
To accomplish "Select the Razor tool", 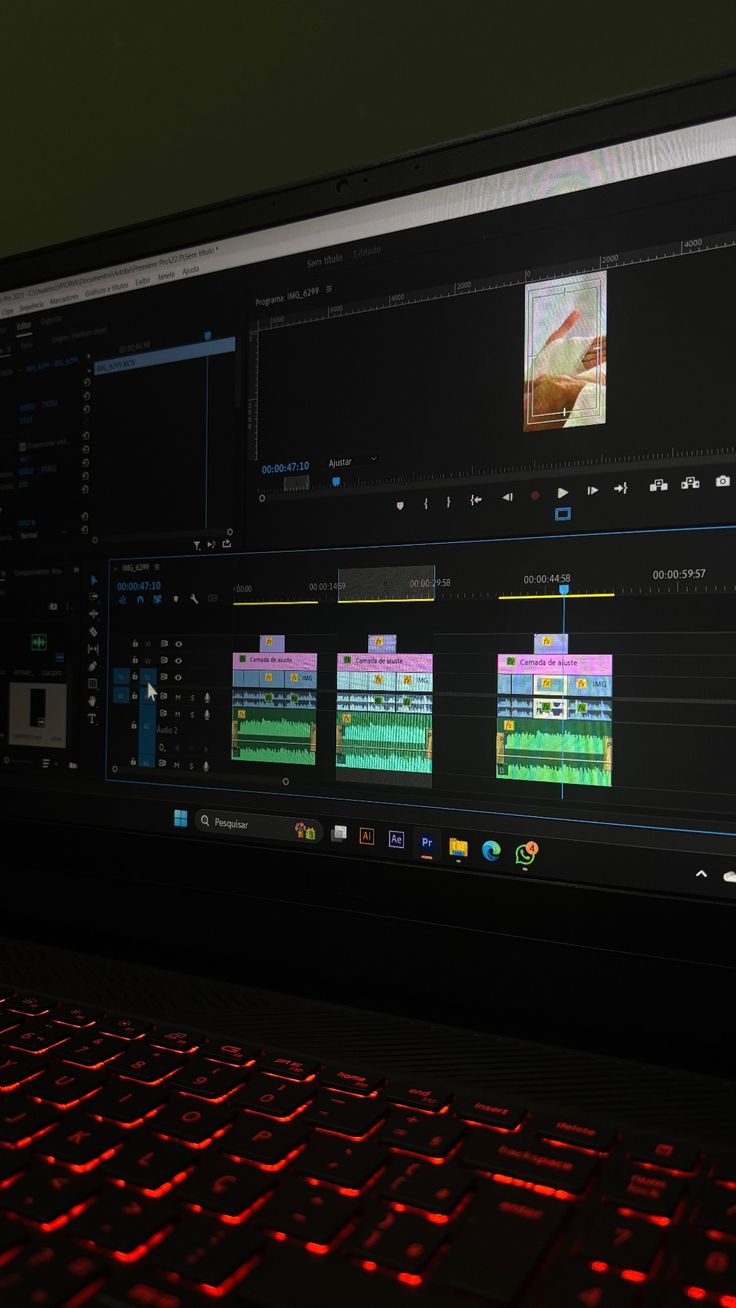I will click(93, 632).
